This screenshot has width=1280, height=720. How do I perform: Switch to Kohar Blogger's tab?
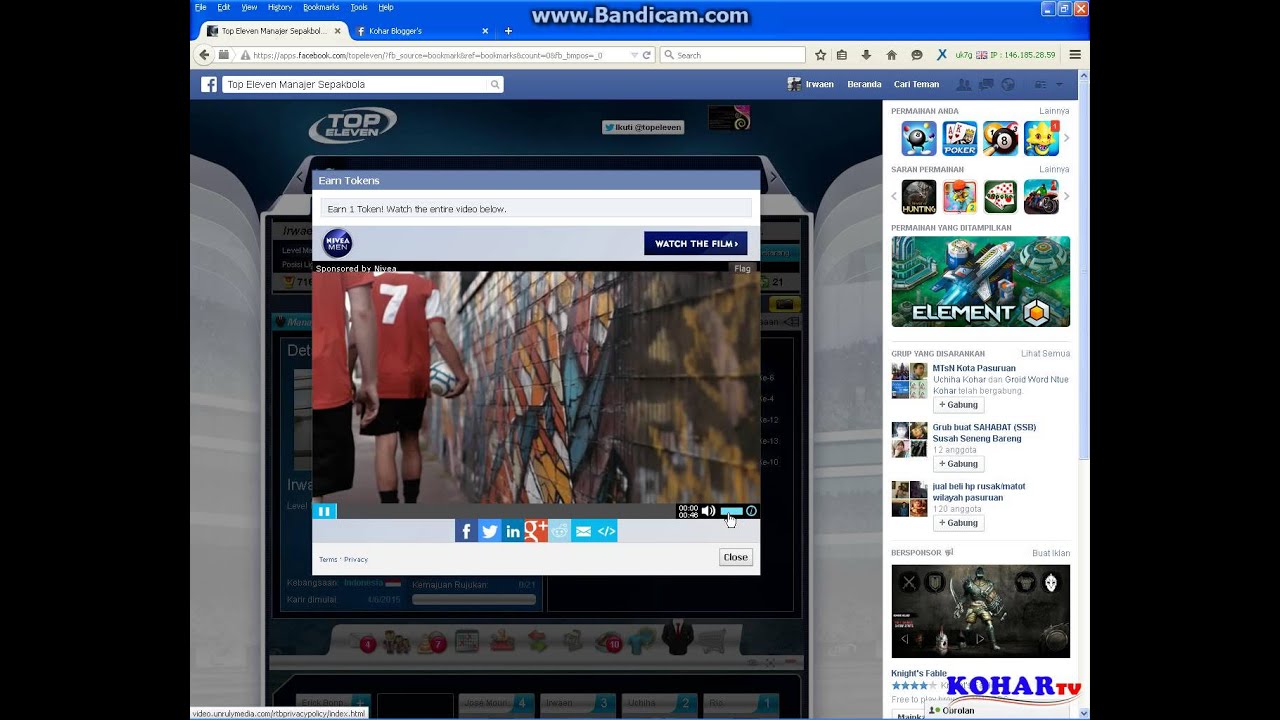pos(421,31)
